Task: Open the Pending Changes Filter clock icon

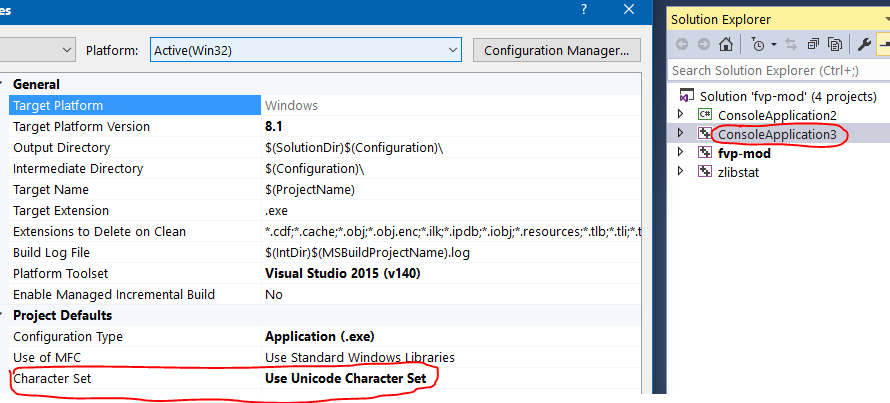Action: click(759, 44)
